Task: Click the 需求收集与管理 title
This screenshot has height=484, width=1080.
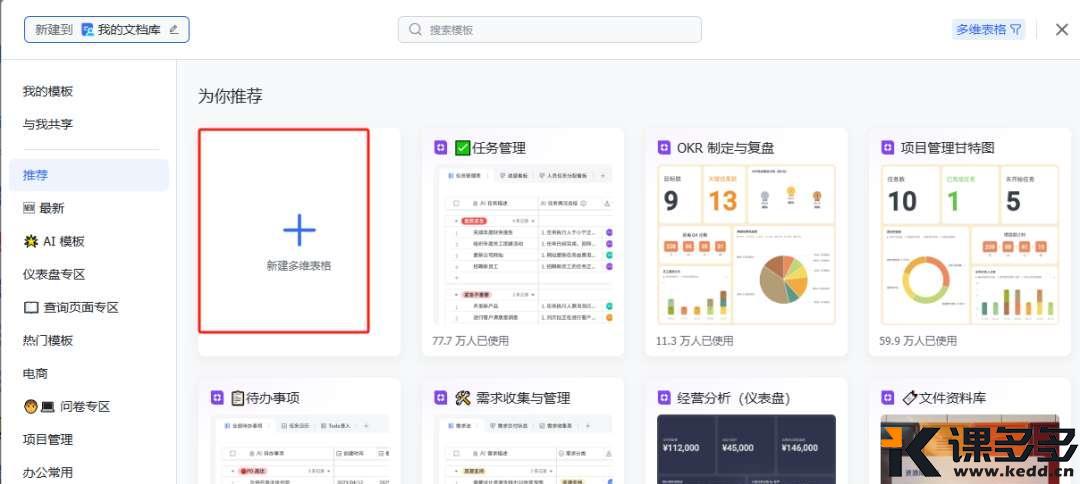Action: 522,397
